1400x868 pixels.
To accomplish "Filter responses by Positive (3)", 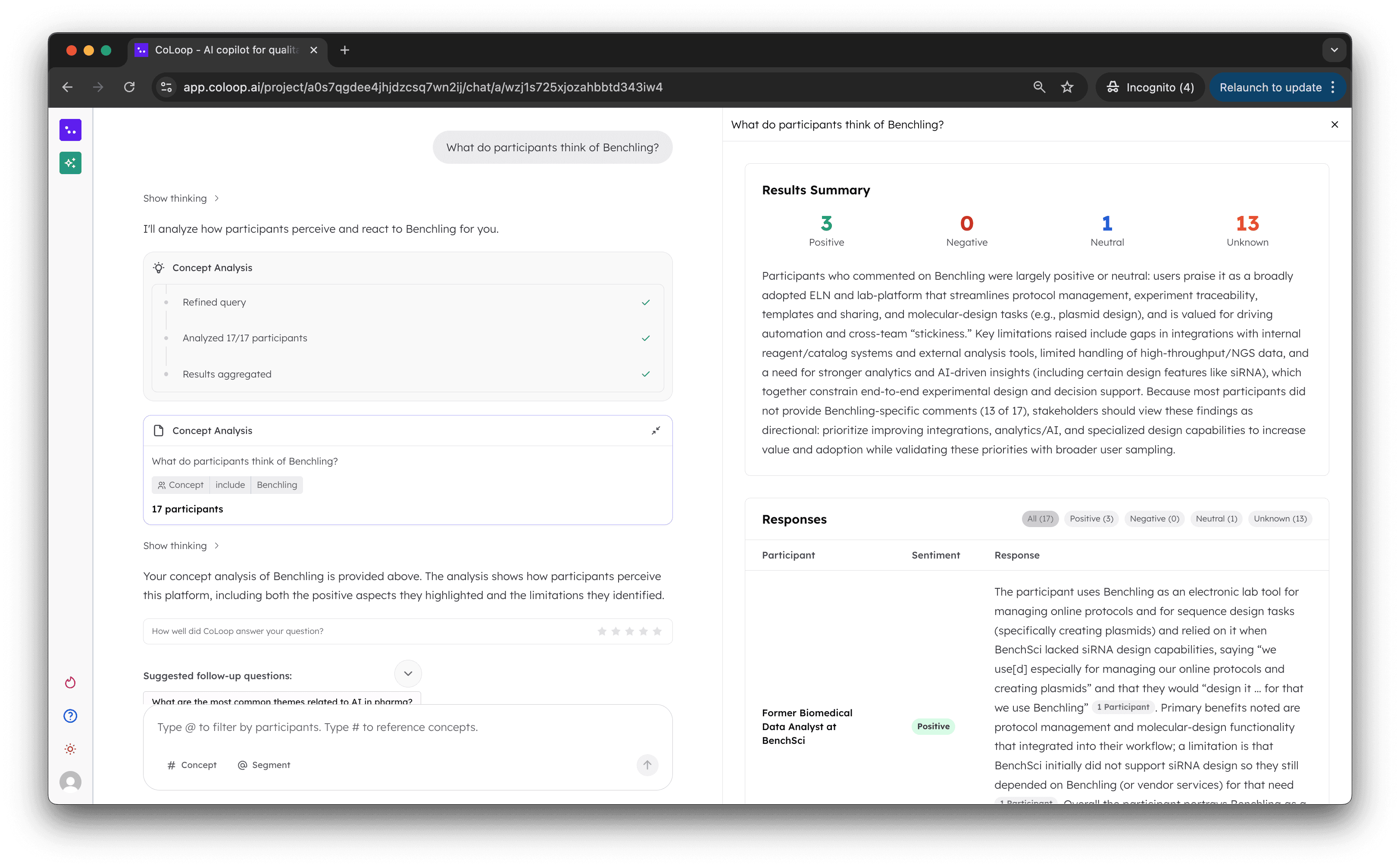I will click(x=1091, y=519).
